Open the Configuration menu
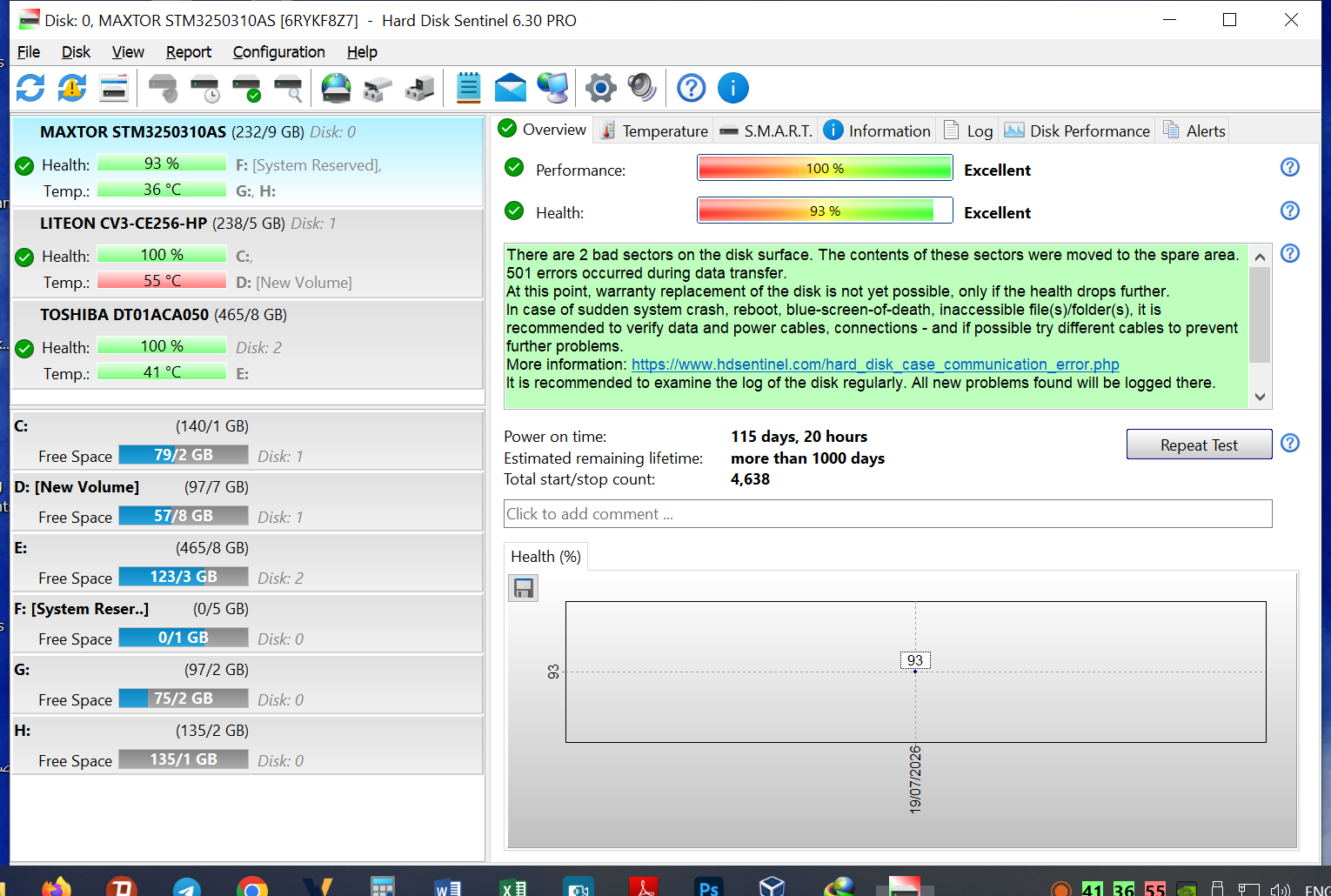This screenshot has height=896, width=1331. [279, 52]
